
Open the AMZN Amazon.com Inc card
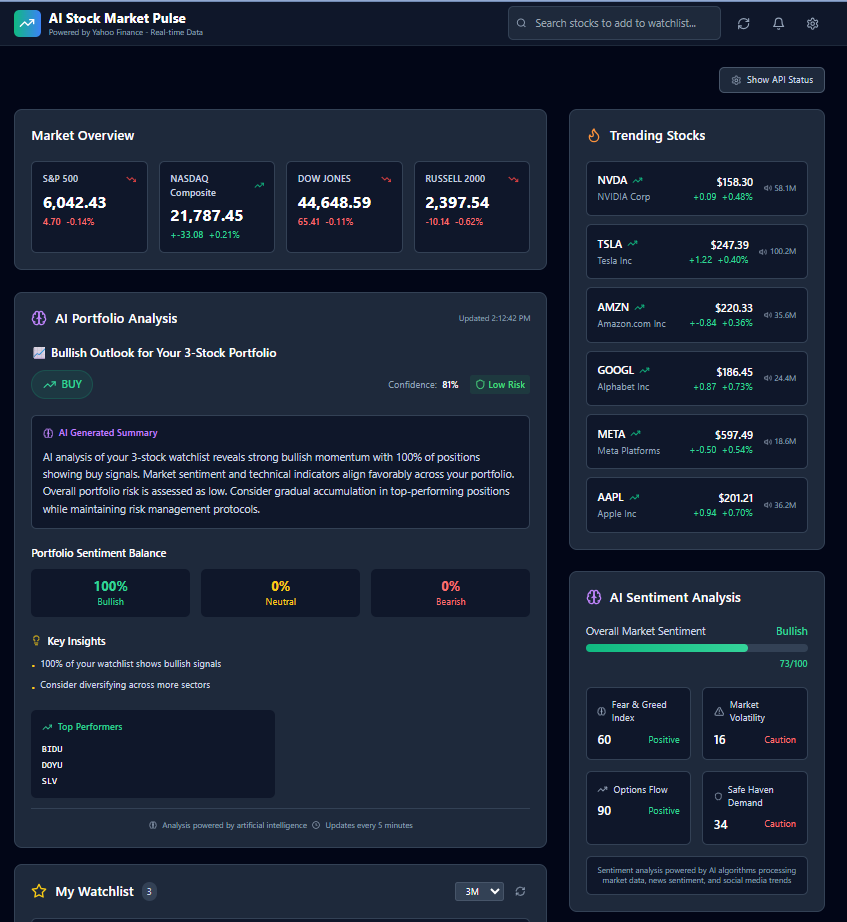tap(696, 315)
